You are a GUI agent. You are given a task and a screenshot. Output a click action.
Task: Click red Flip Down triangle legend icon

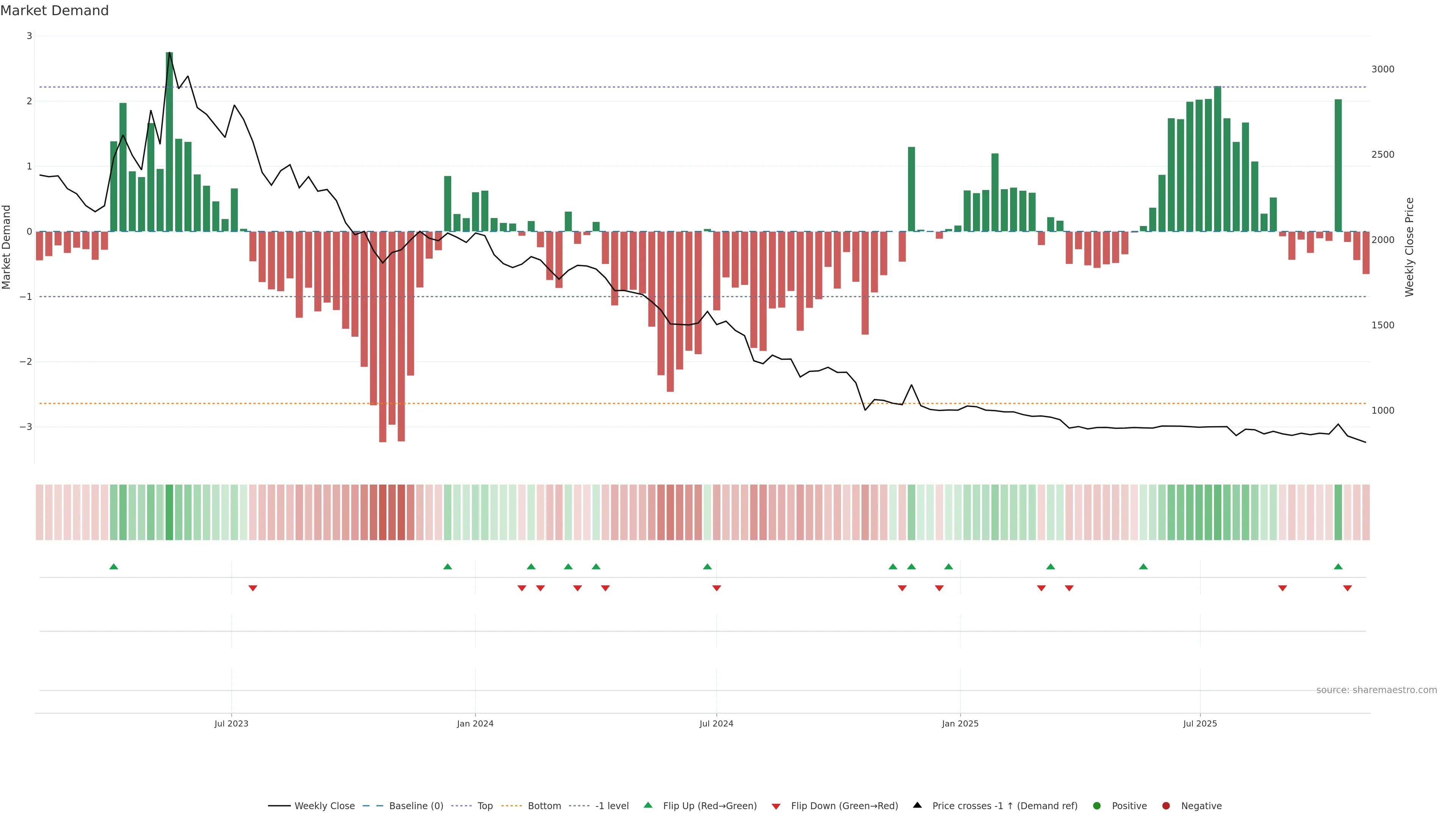point(776,806)
